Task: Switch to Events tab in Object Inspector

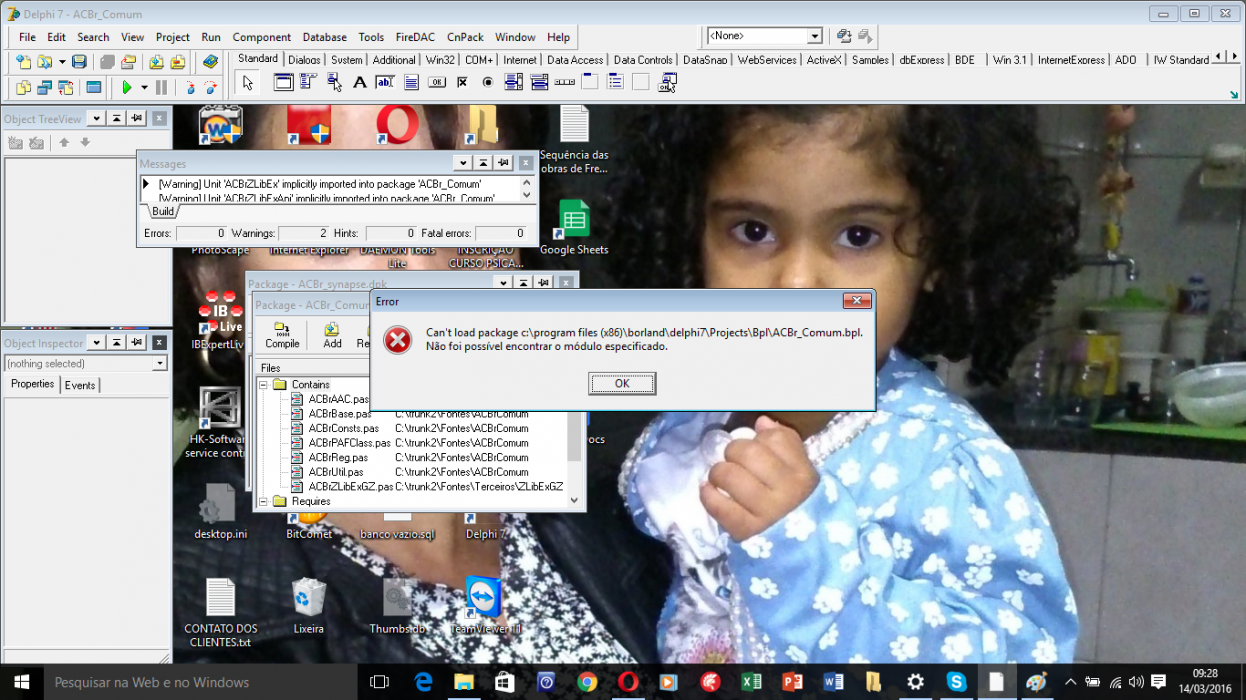Action: (80, 385)
